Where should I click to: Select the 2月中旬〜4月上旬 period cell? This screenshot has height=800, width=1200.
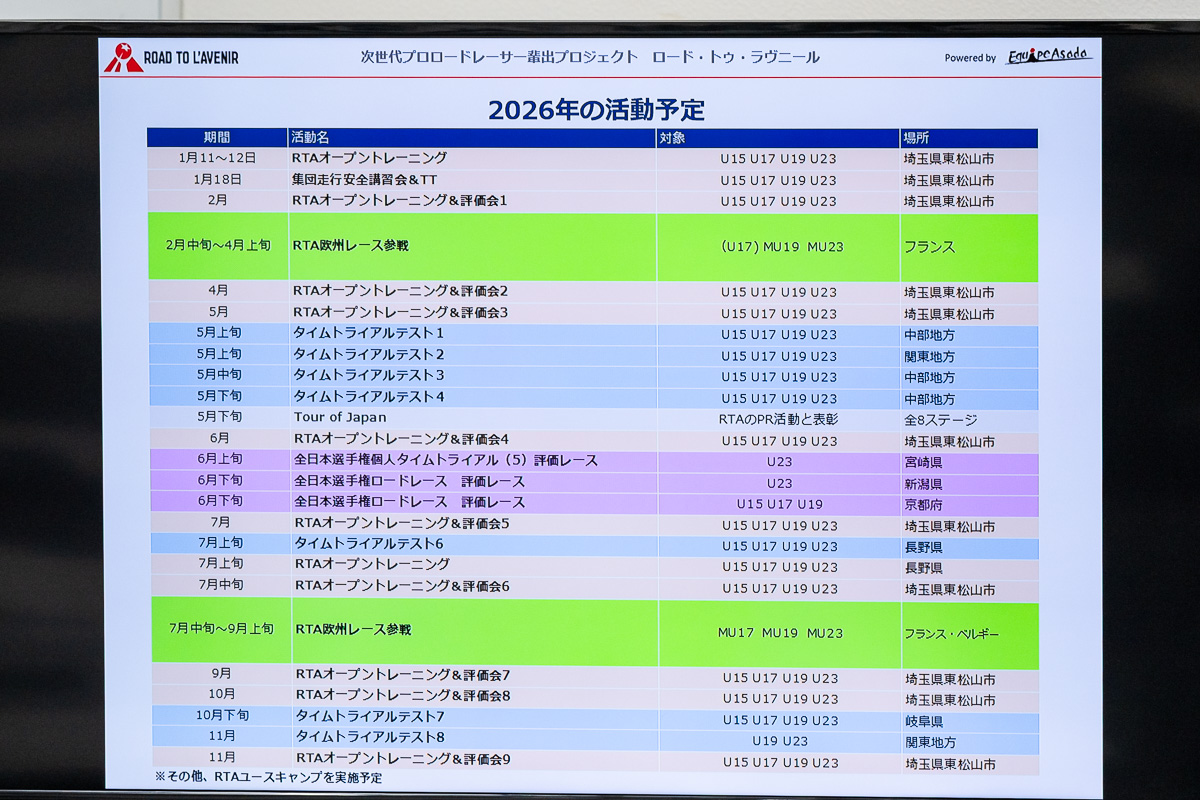click(x=218, y=246)
